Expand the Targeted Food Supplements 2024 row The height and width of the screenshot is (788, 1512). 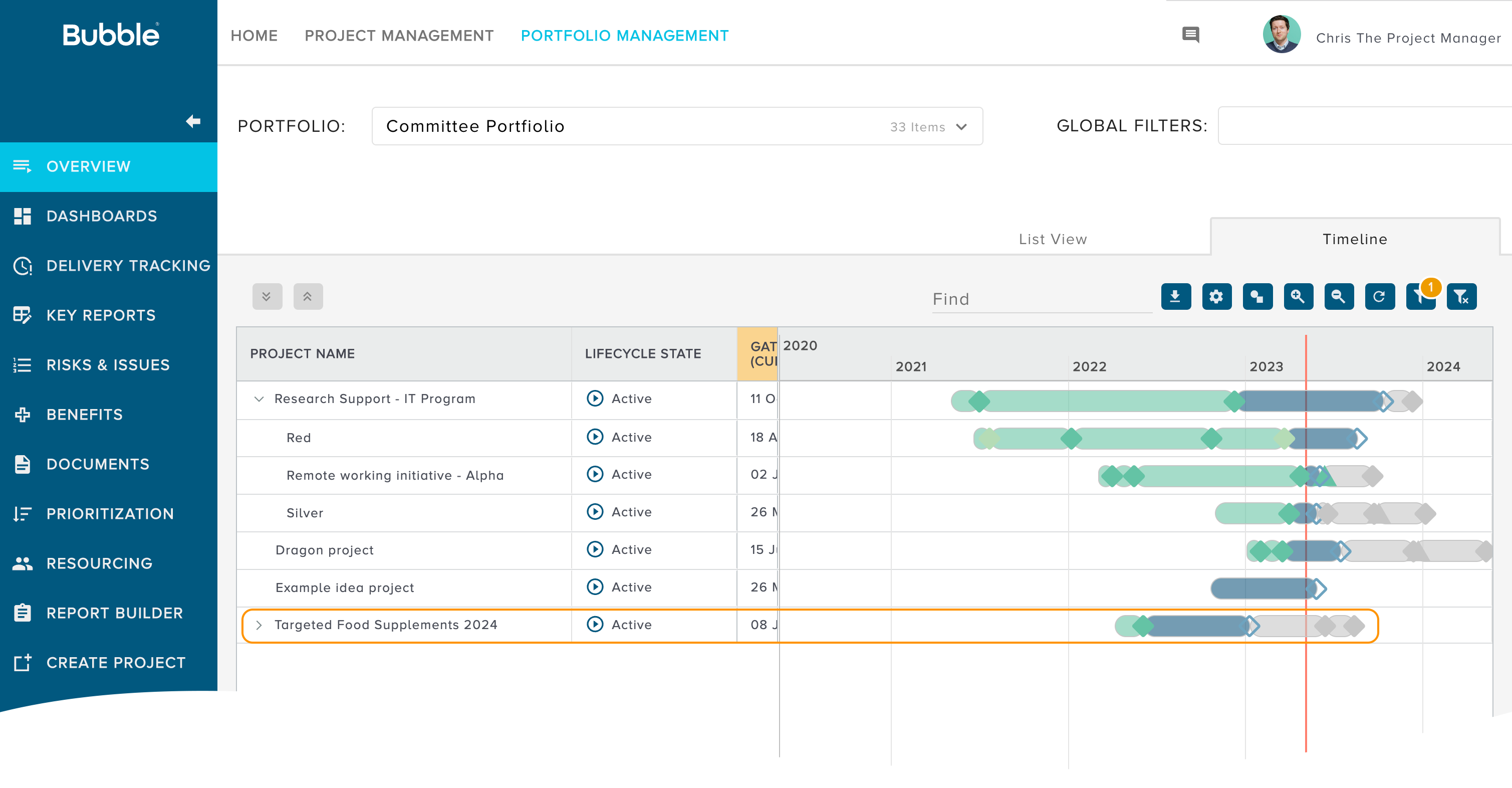260,625
